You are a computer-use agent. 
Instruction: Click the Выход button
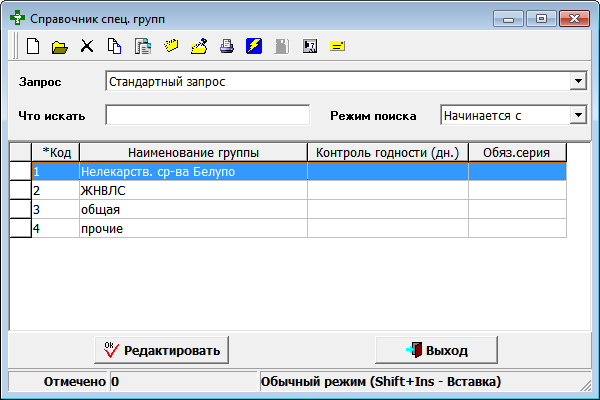click(x=437, y=350)
